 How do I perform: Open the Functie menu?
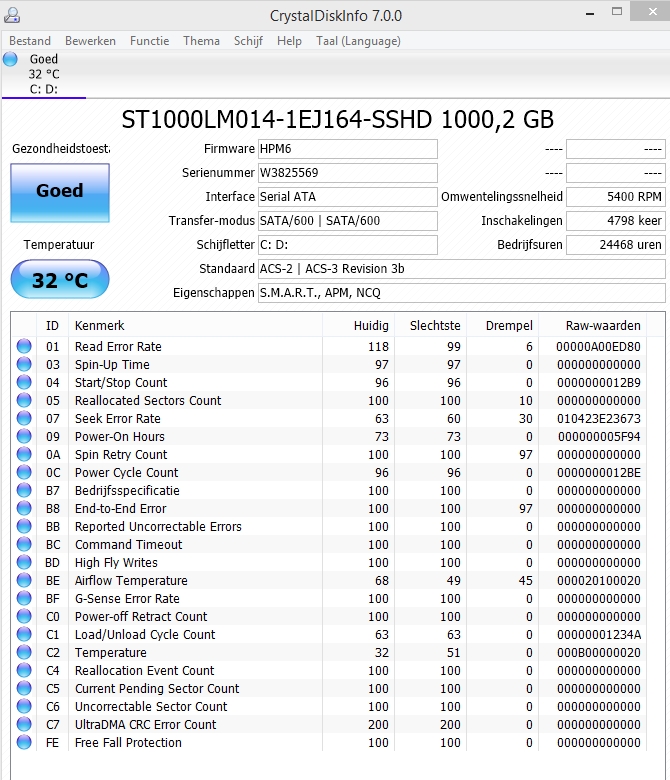(149, 41)
